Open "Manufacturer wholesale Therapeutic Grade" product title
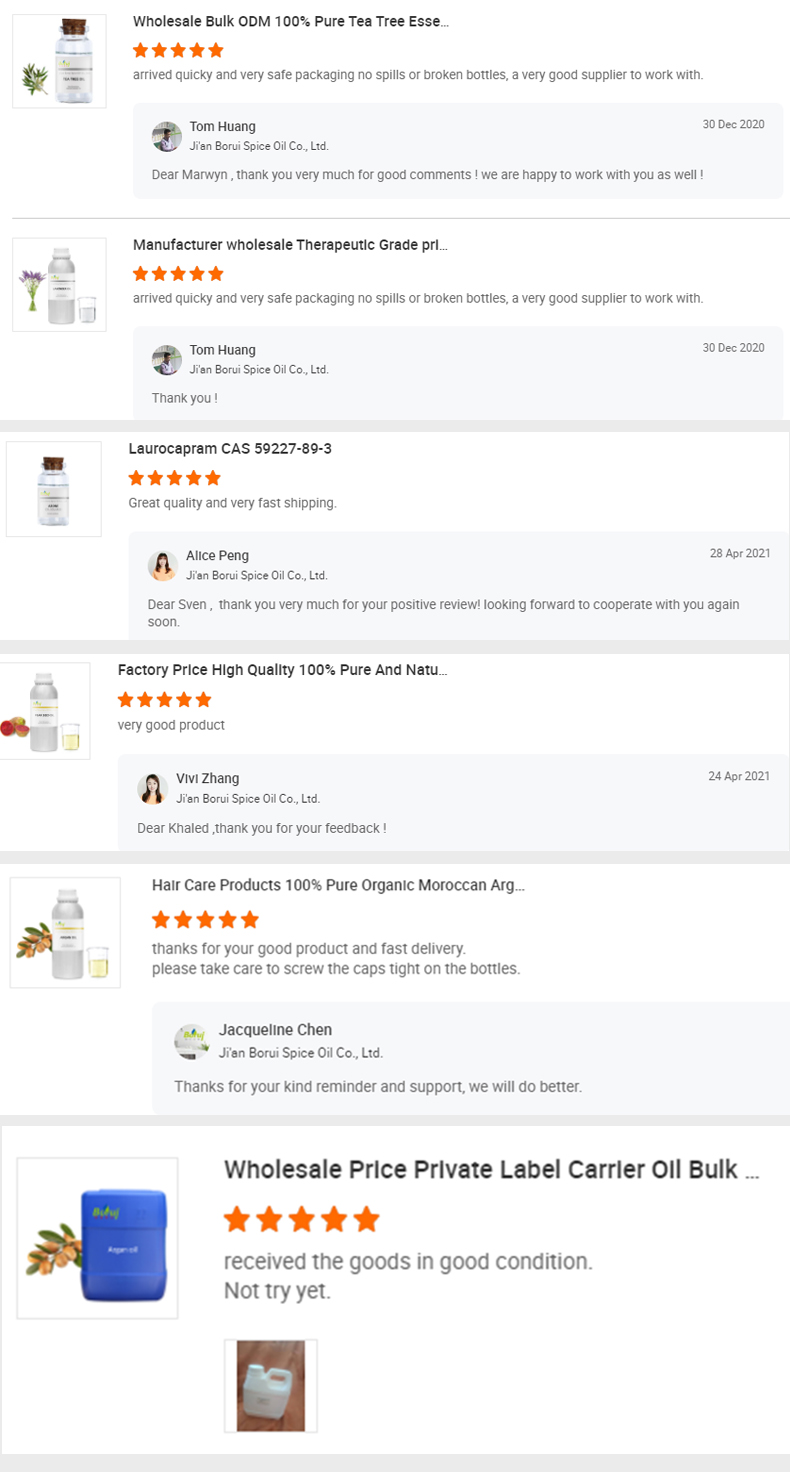Image resolution: width=790 pixels, height=1472 pixels. click(290, 245)
